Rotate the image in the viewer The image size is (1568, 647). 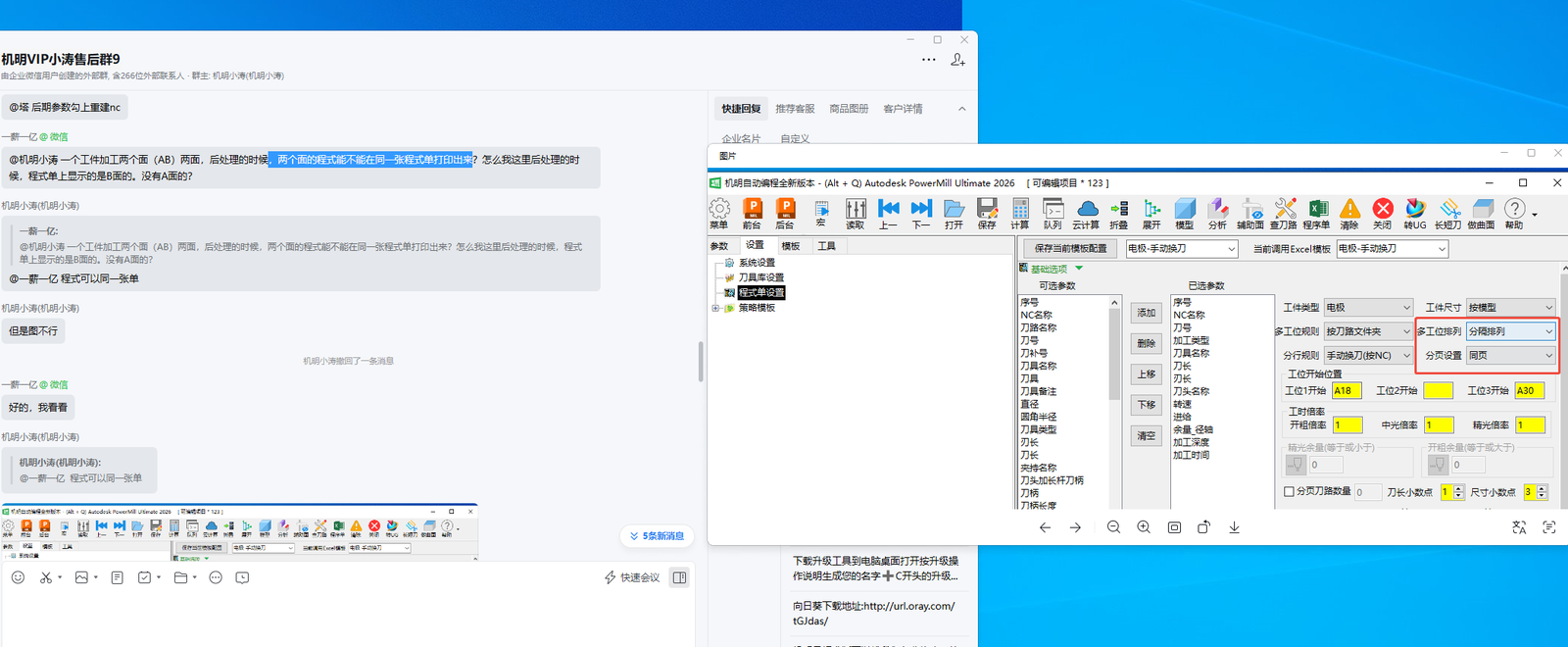[x=1204, y=527]
